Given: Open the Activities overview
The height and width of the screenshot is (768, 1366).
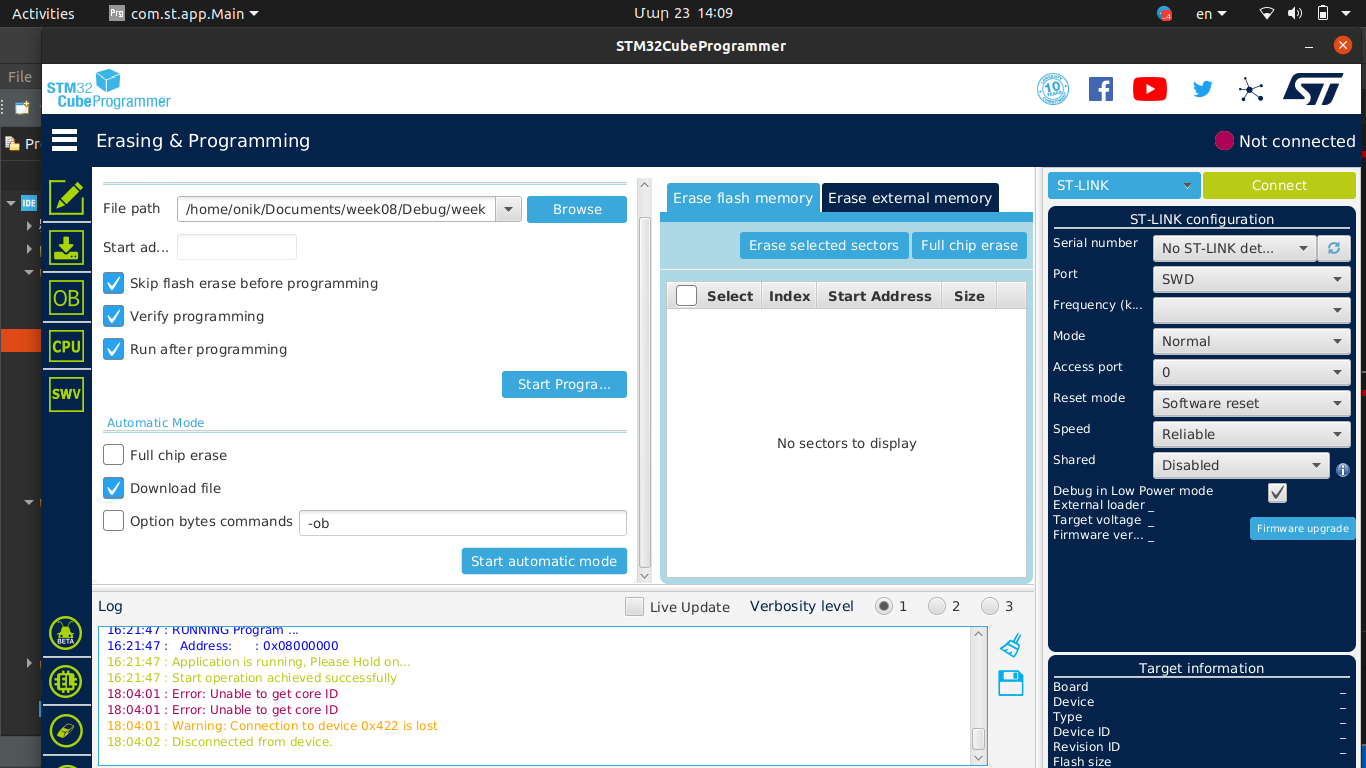Looking at the screenshot, I should (x=43, y=14).
